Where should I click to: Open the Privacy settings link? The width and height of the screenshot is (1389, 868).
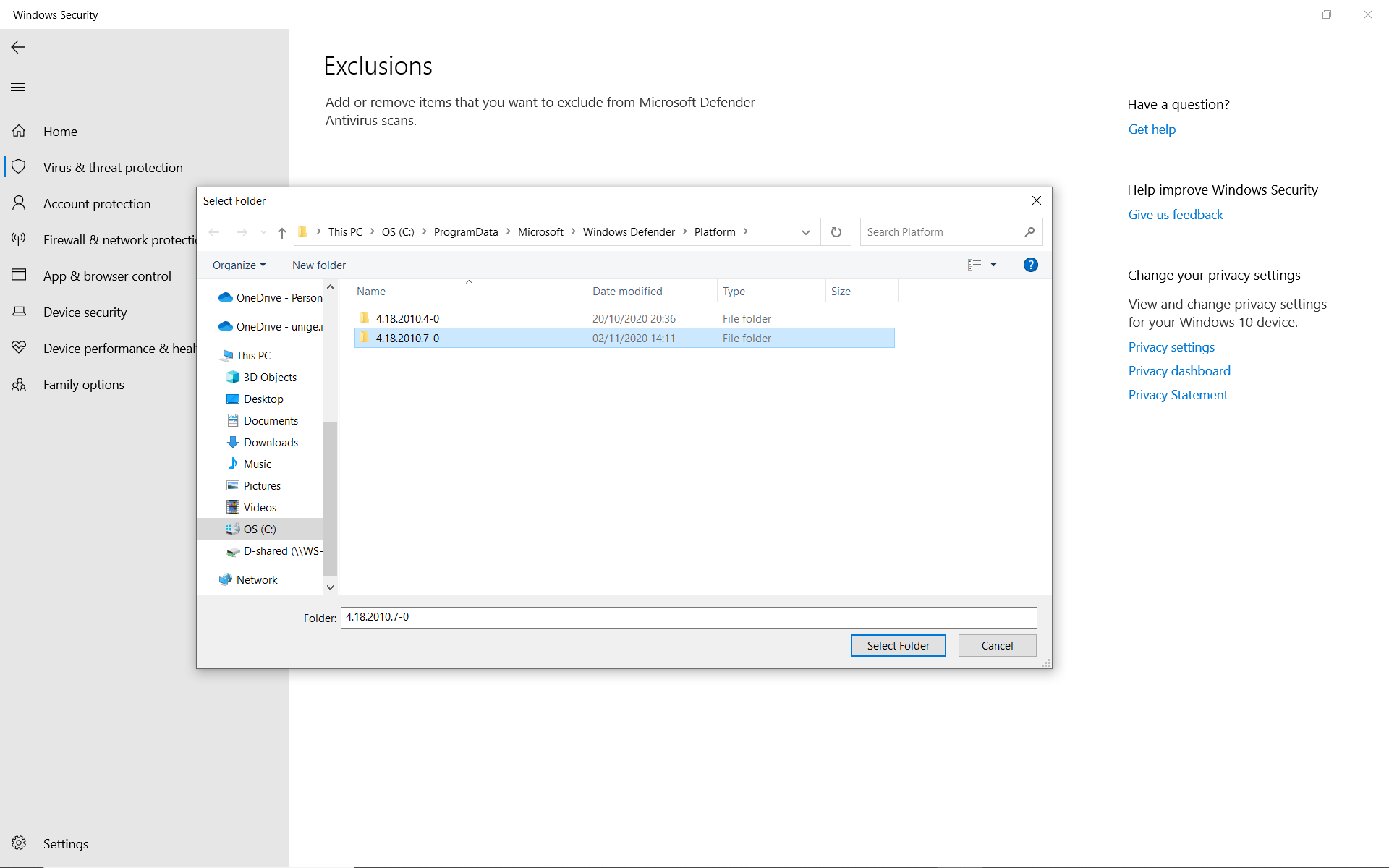click(1171, 346)
